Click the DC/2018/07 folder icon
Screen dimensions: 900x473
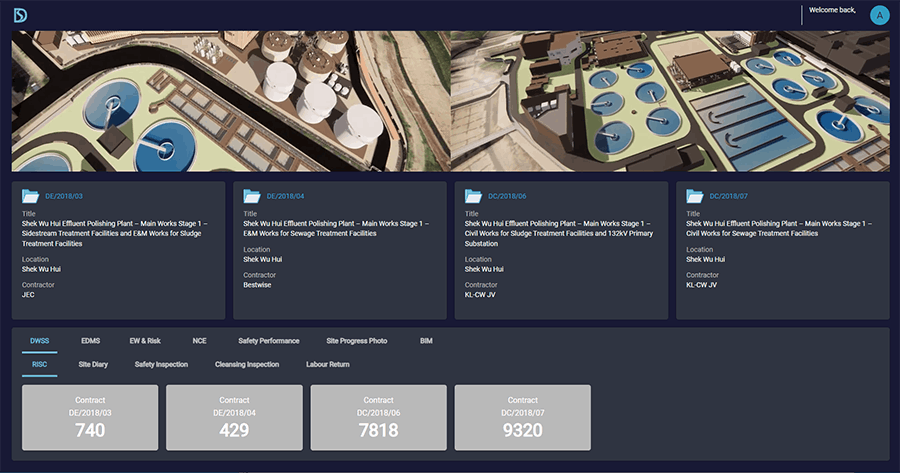pos(694,196)
